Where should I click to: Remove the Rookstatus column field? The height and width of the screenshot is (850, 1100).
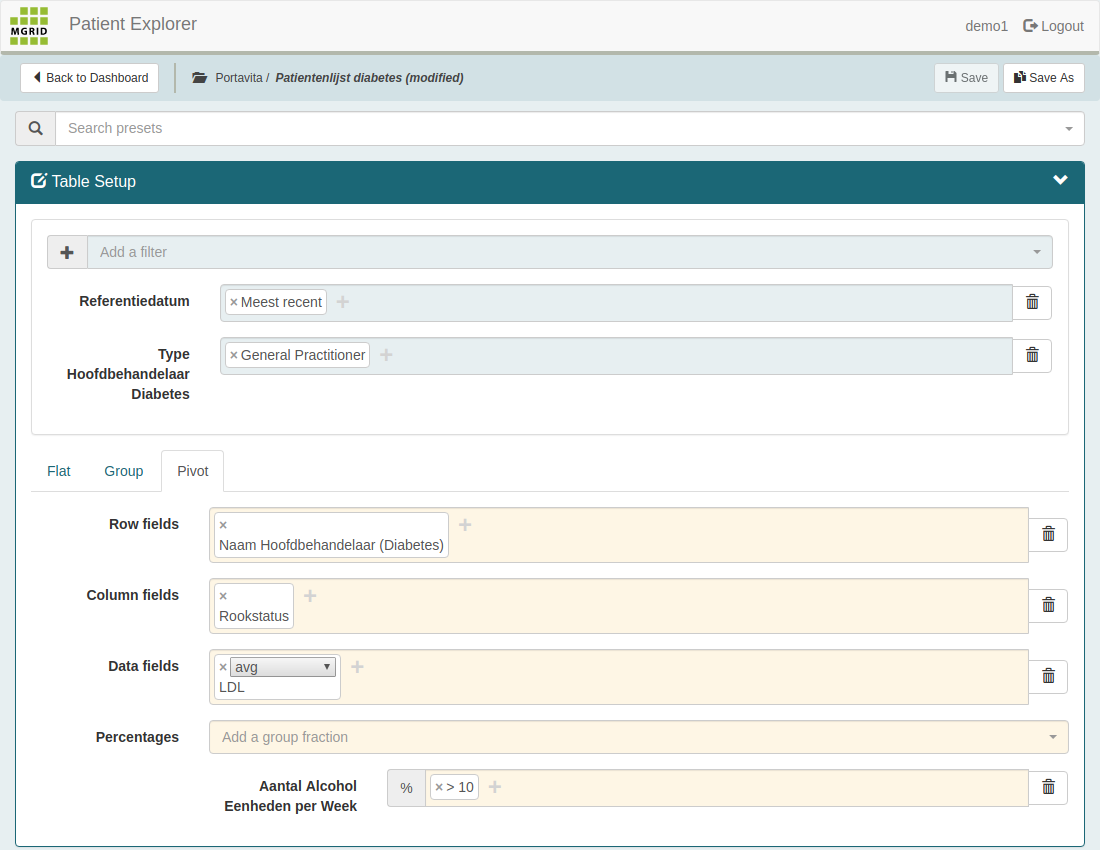coord(223,596)
